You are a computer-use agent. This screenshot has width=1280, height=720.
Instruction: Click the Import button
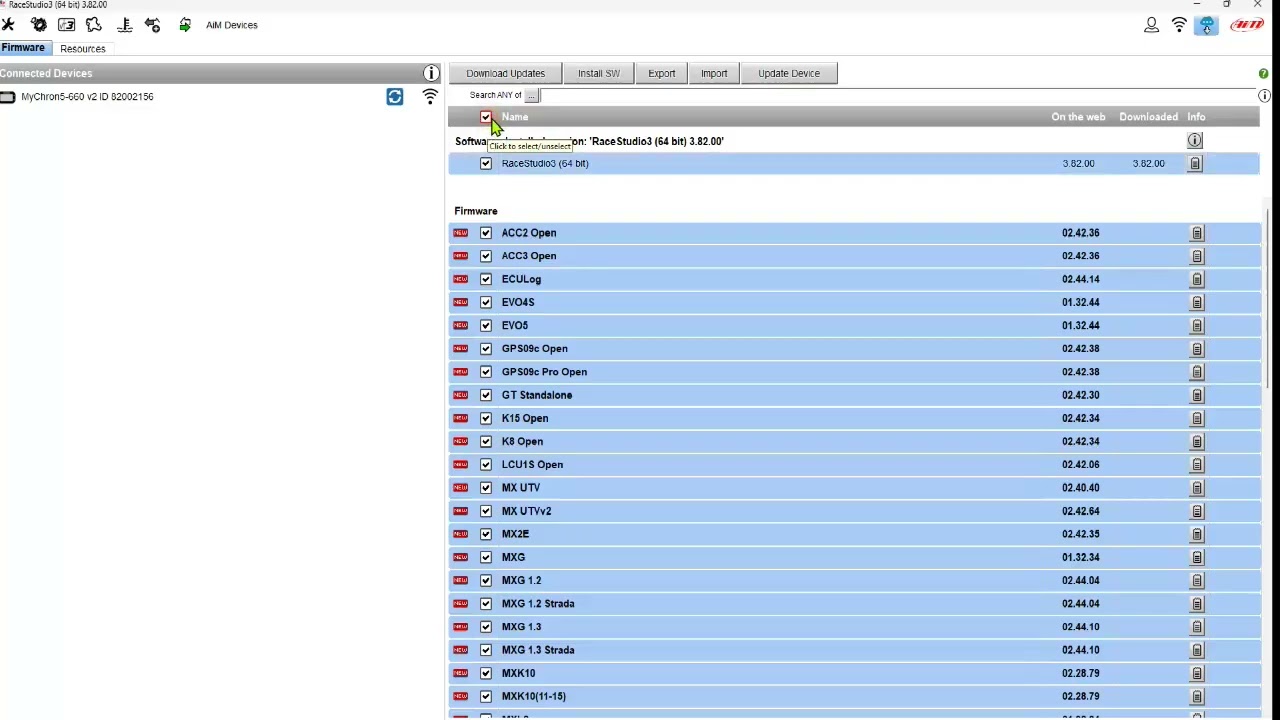tap(714, 73)
